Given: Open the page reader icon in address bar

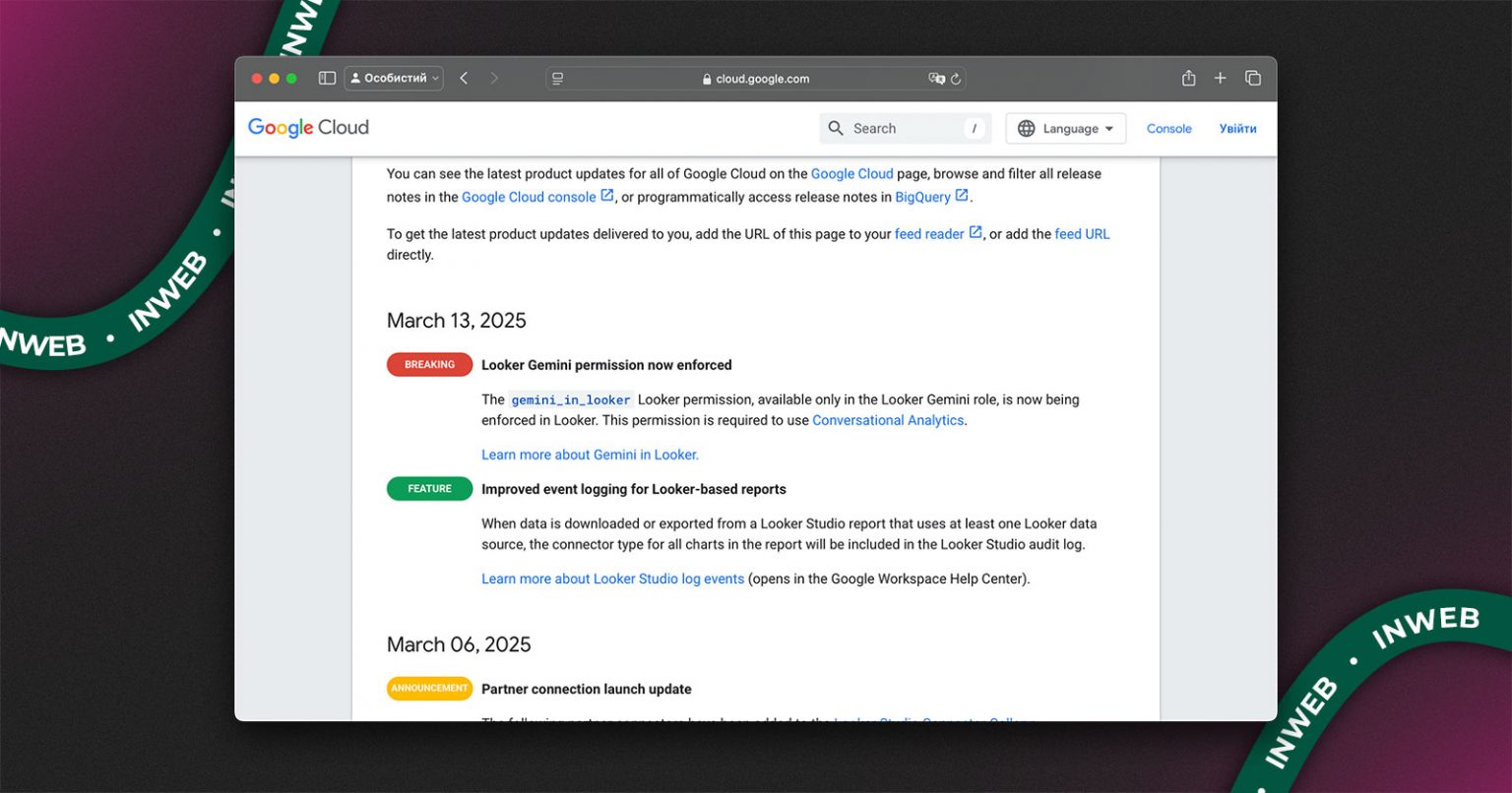Looking at the screenshot, I should (x=557, y=79).
